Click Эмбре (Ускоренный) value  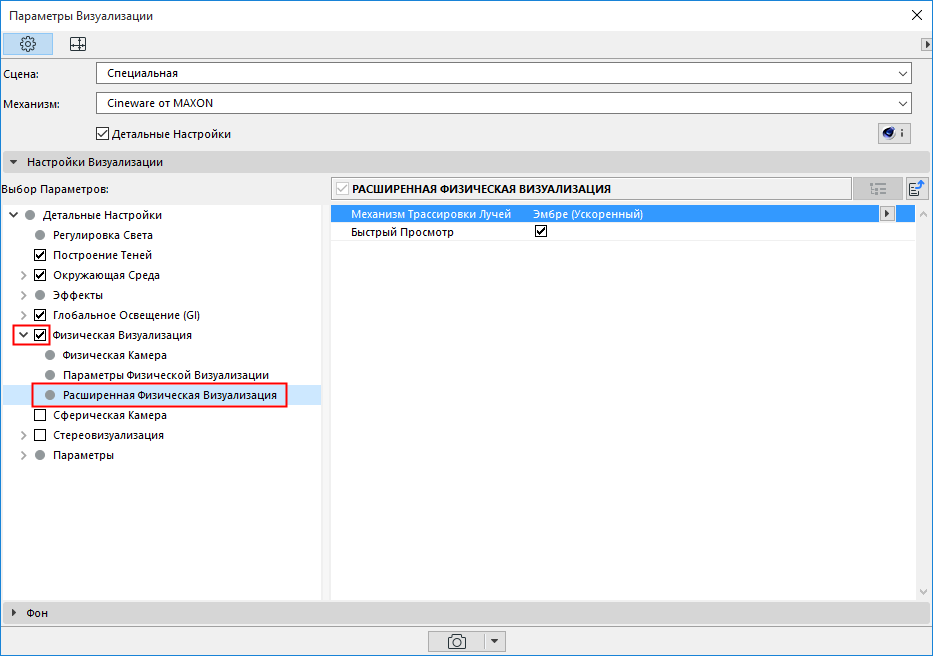point(588,214)
